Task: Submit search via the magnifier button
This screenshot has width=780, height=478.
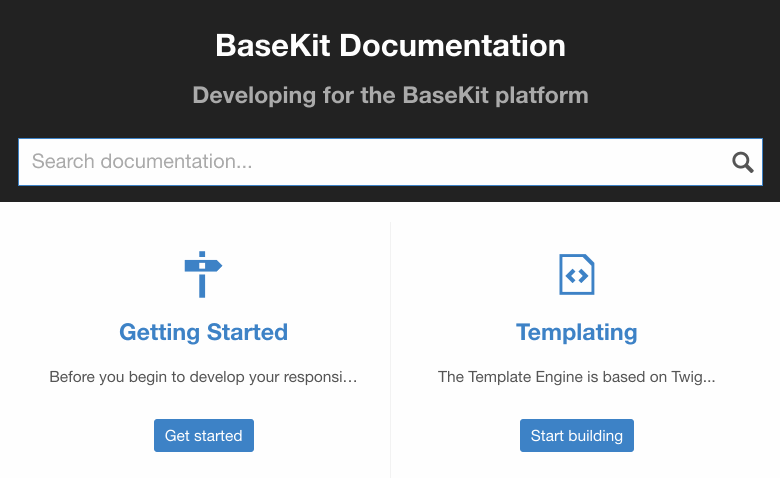Action: click(x=742, y=162)
